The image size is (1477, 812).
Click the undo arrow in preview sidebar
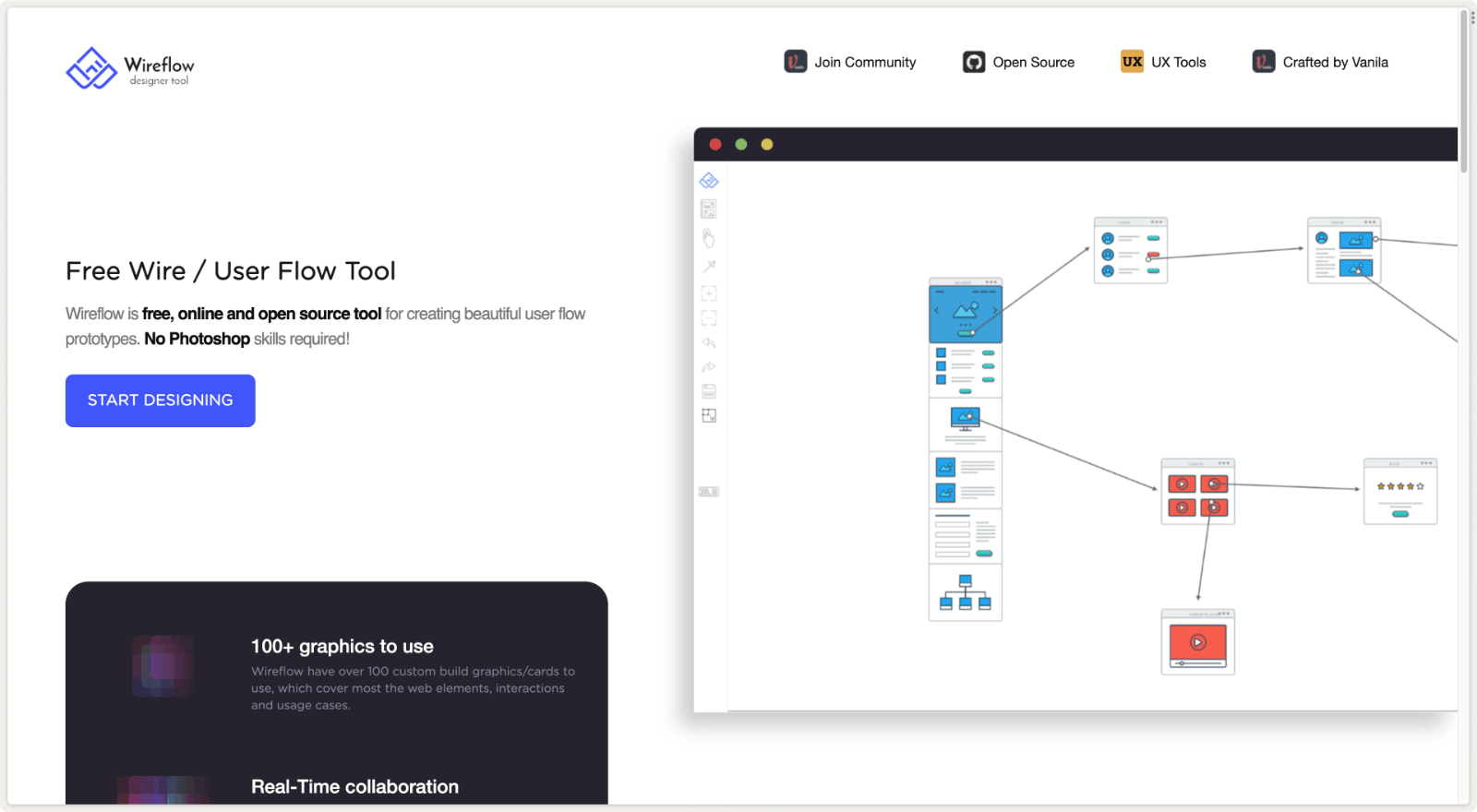coord(709,342)
